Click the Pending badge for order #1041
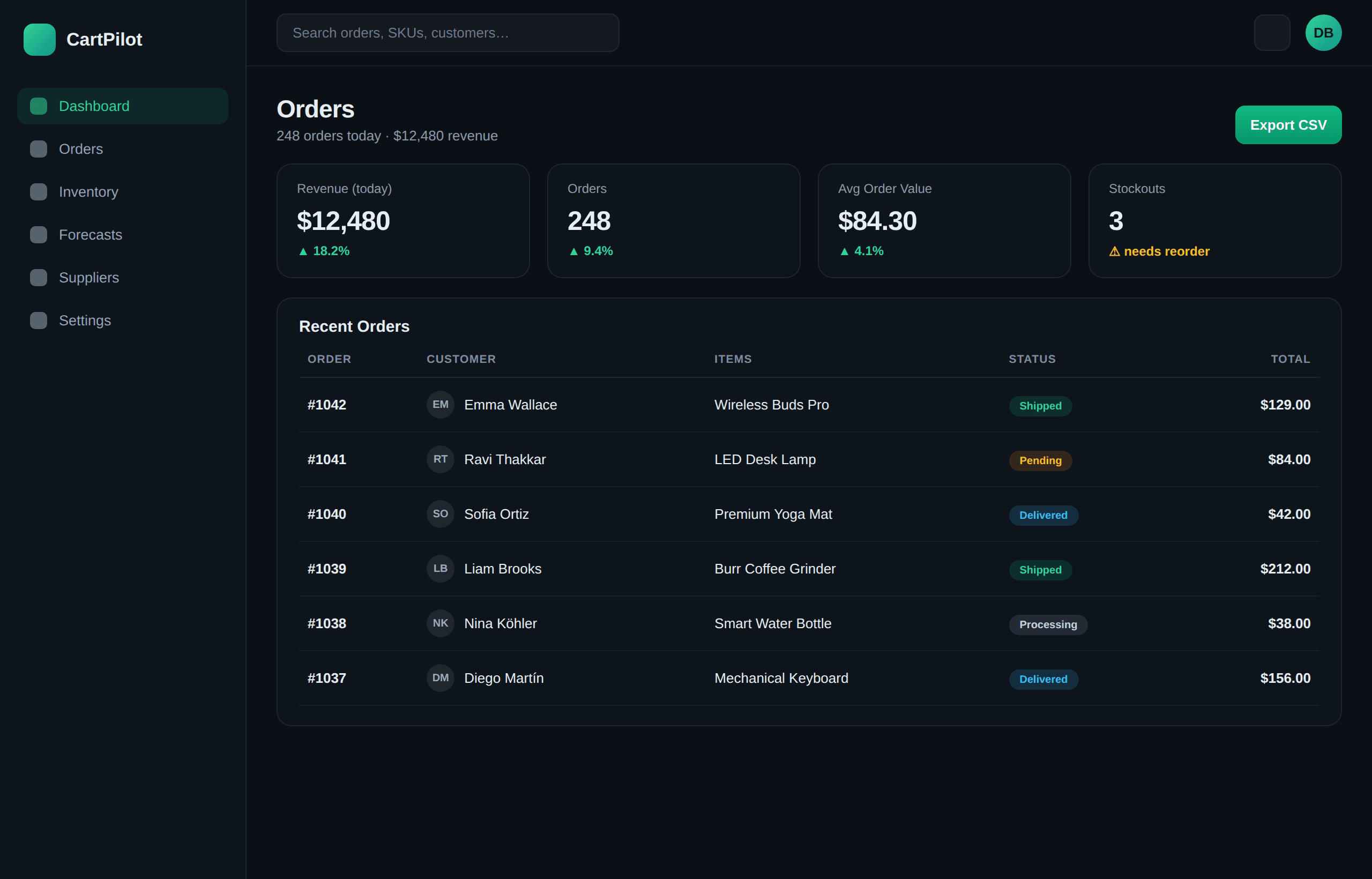 [x=1040, y=460]
